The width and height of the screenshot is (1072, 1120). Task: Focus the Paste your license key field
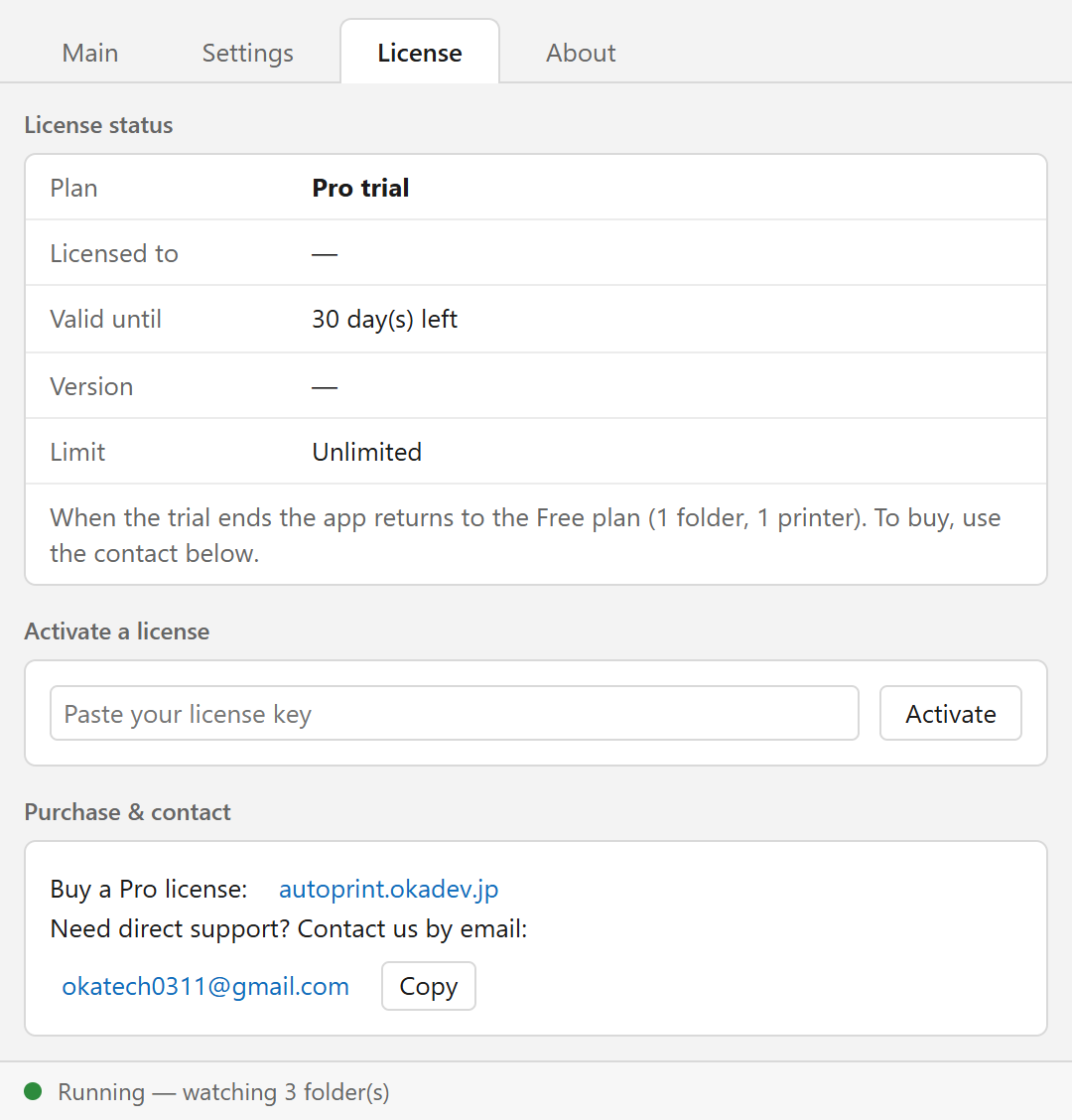(x=455, y=714)
